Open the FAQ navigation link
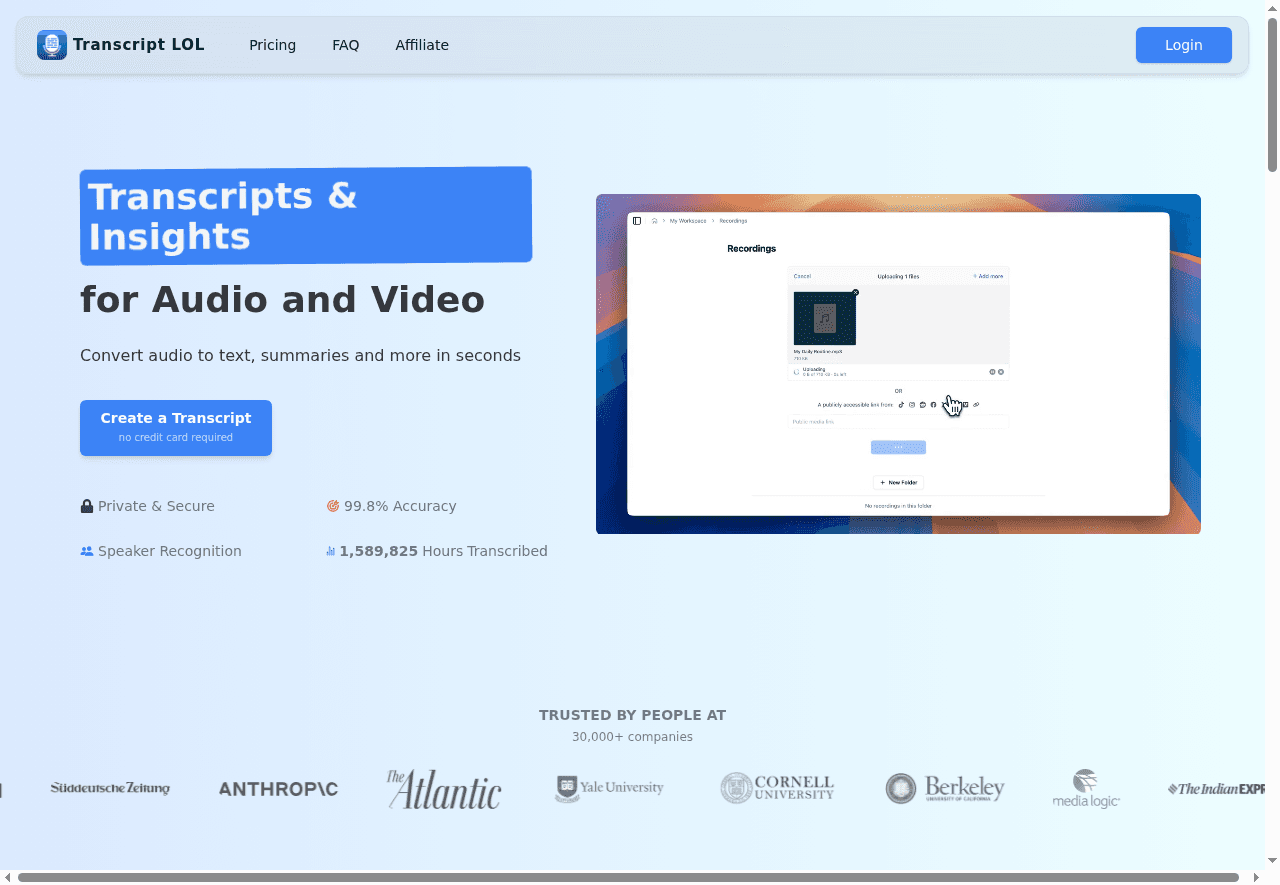The image size is (1280, 885). (345, 45)
